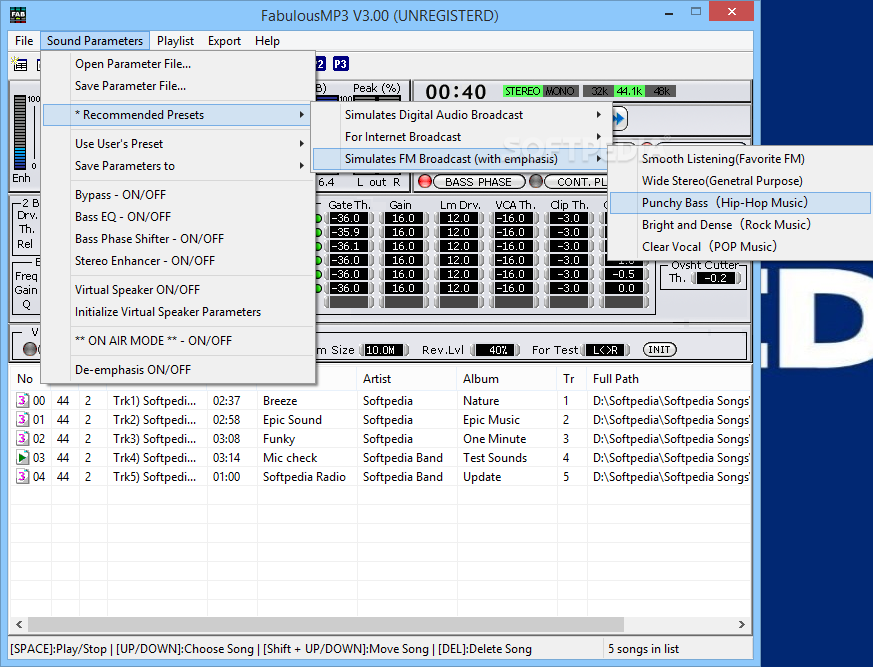Click the MP3 file icon of track 01
The image size is (873, 667).
tap(22, 419)
